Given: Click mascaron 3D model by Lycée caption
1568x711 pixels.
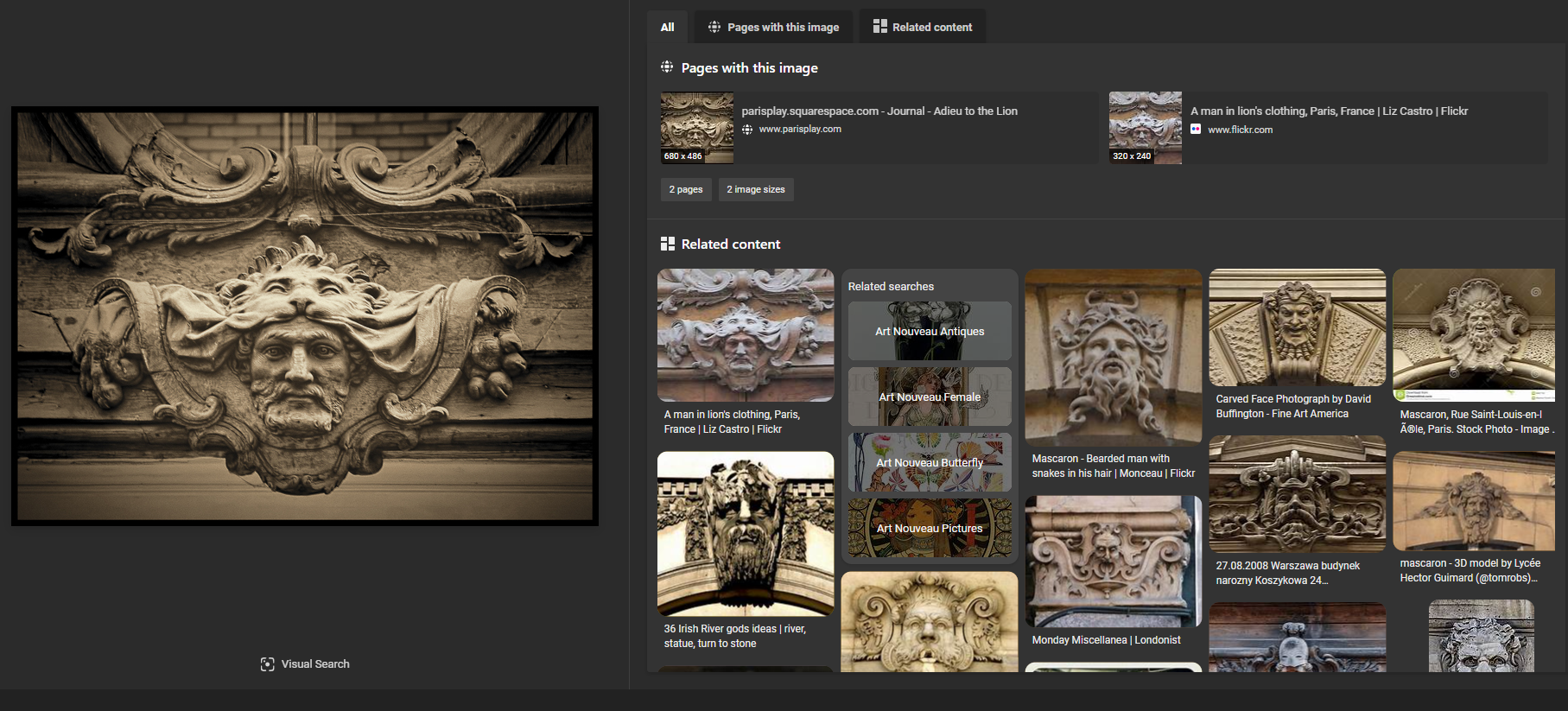Looking at the screenshot, I should [x=1470, y=570].
